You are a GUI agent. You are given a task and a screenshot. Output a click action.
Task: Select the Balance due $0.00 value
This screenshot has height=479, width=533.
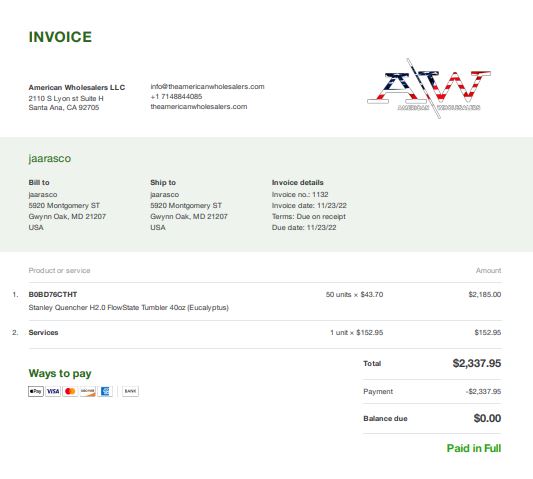(487, 418)
